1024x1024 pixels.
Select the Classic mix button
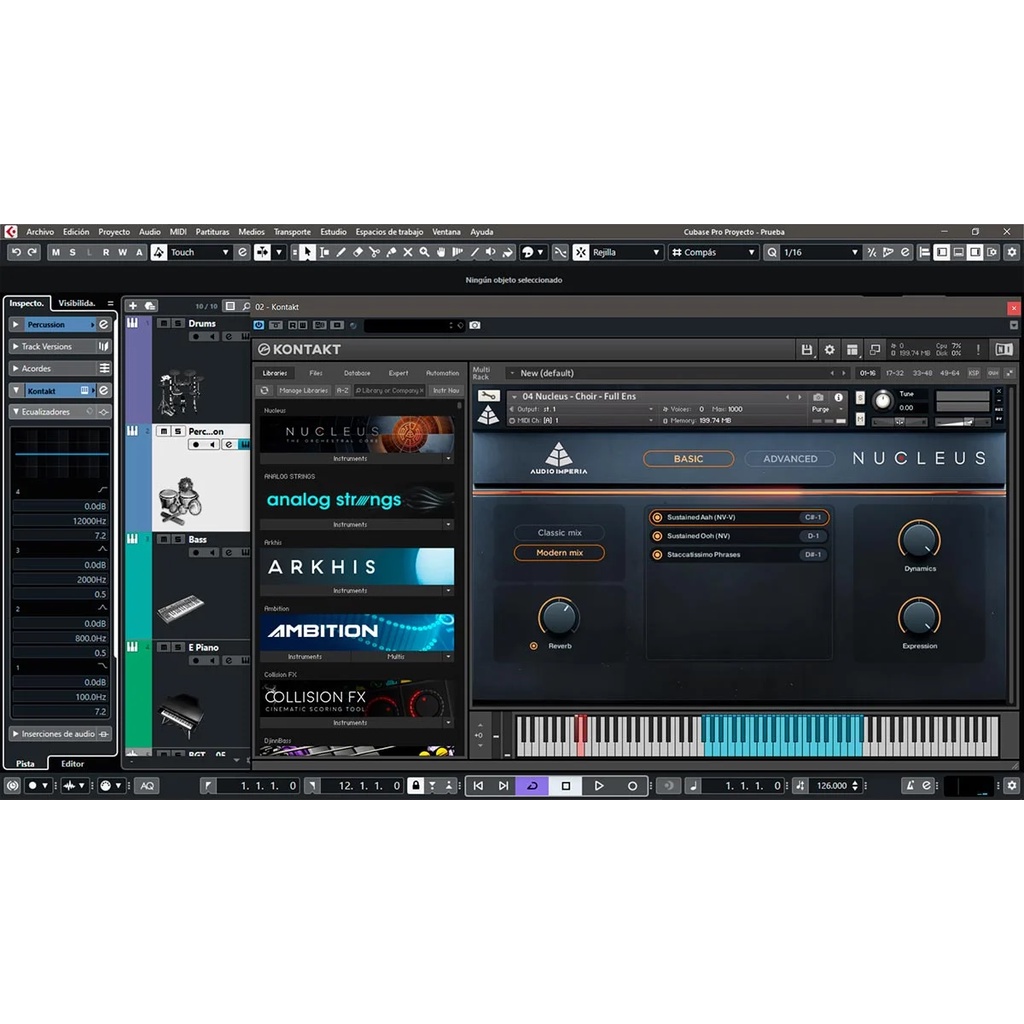pyautogui.click(x=559, y=533)
